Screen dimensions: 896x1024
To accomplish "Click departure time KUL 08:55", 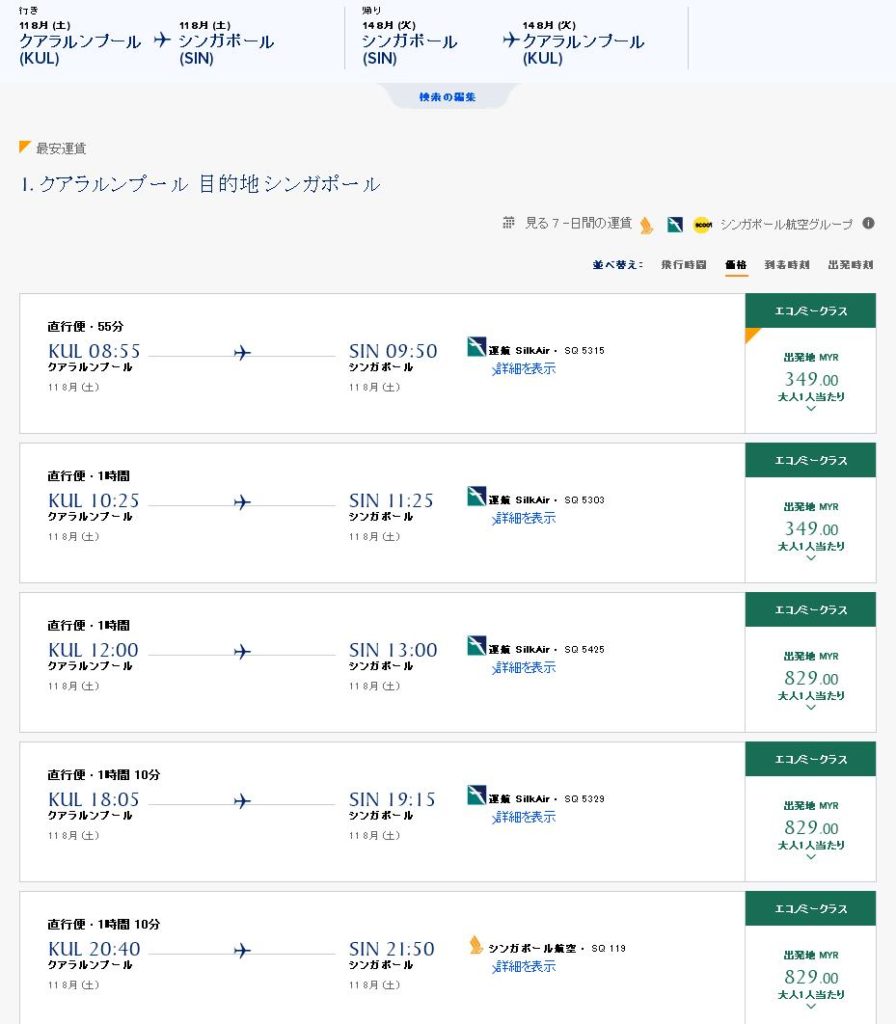I will click(x=94, y=351).
